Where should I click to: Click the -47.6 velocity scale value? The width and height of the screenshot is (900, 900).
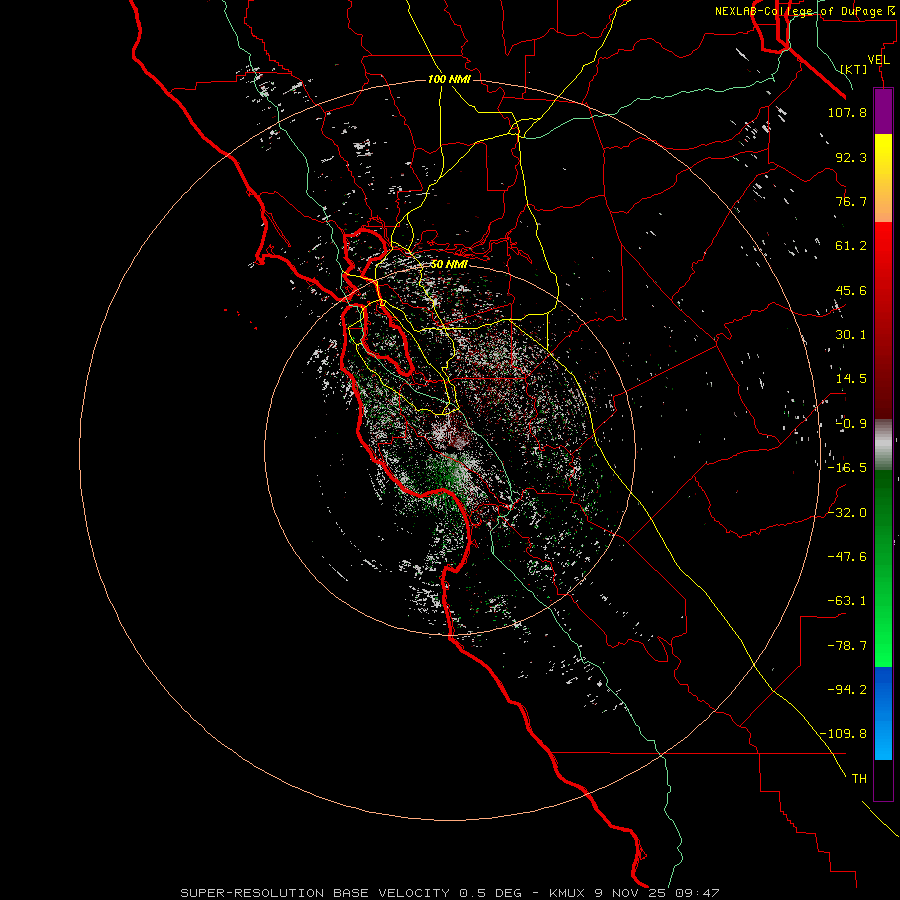pos(847,557)
